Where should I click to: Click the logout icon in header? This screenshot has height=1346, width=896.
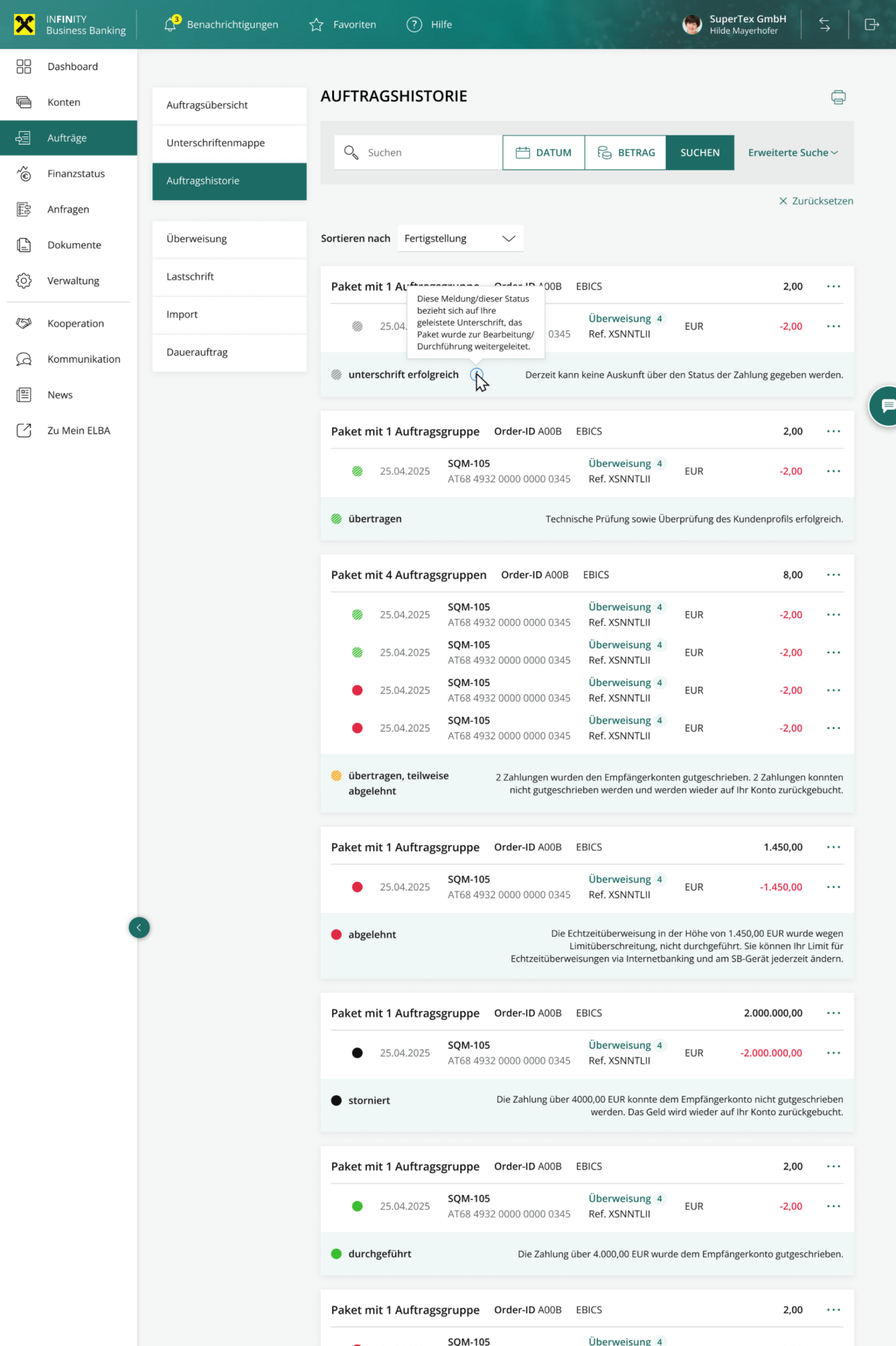tap(871, 25)
